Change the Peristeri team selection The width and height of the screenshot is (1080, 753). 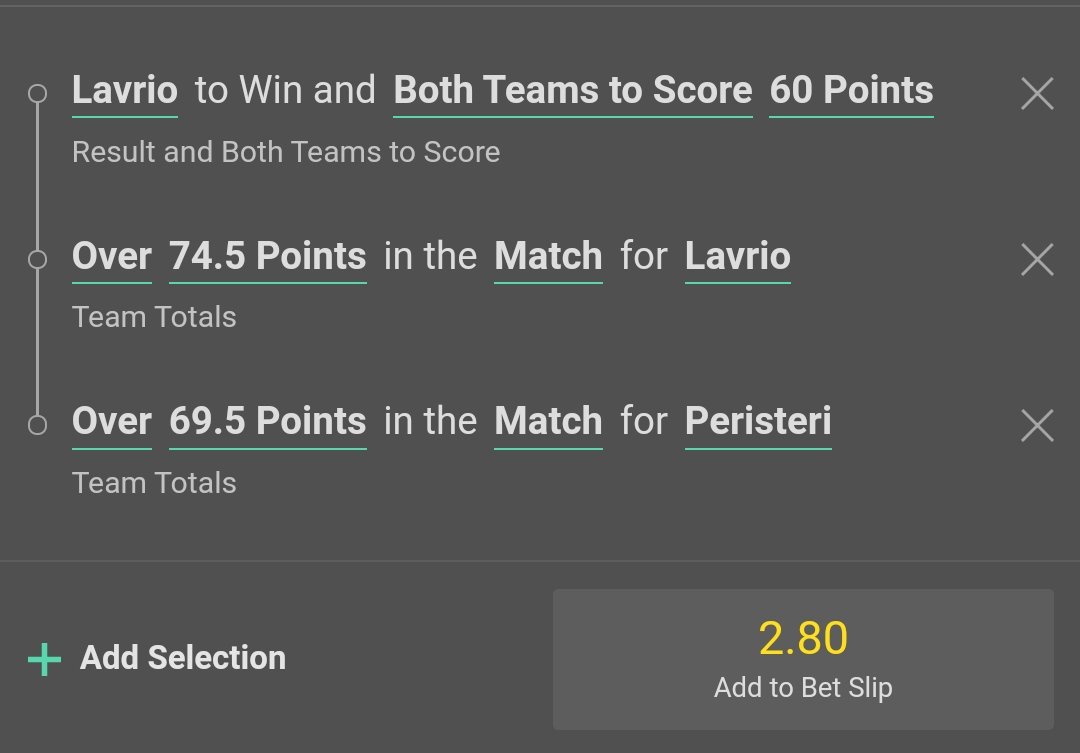pyautogui.click(x=758, y=422)
